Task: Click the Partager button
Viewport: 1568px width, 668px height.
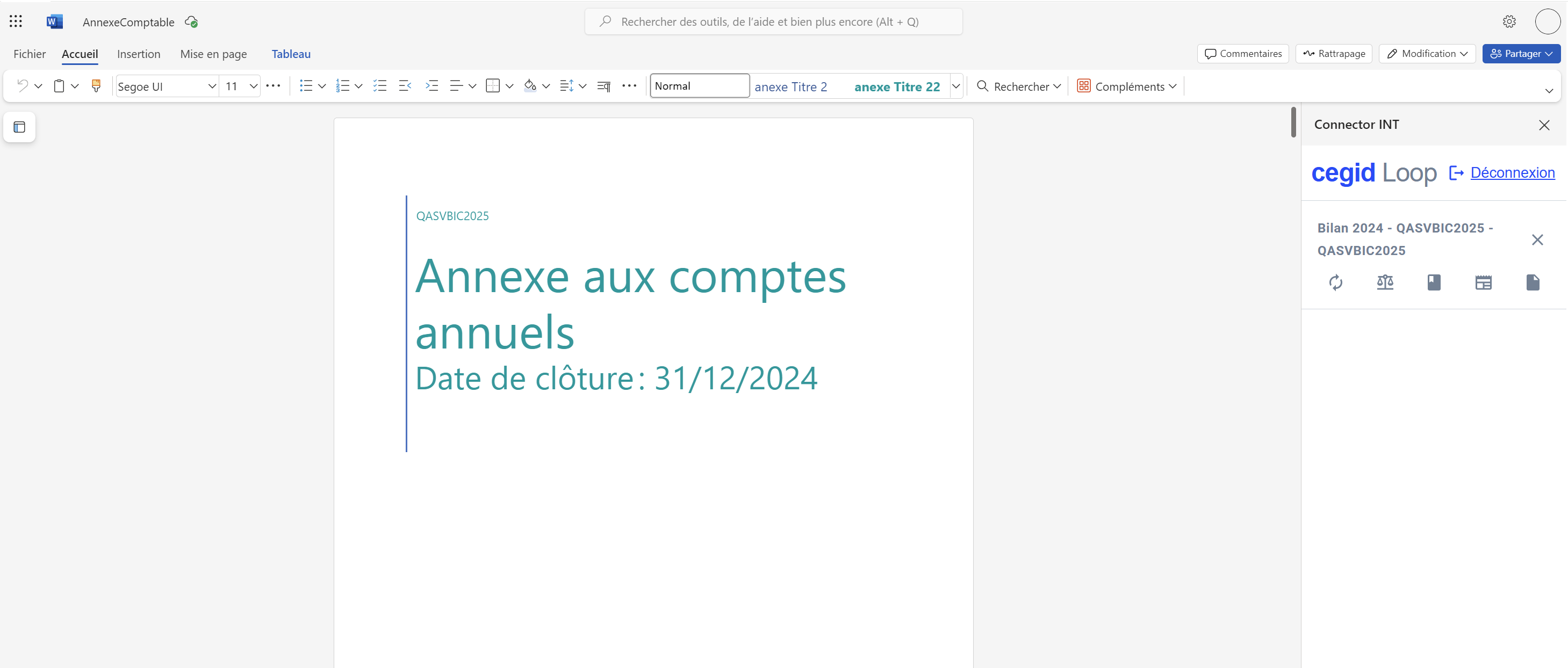Action: [x=1521, y=54]
